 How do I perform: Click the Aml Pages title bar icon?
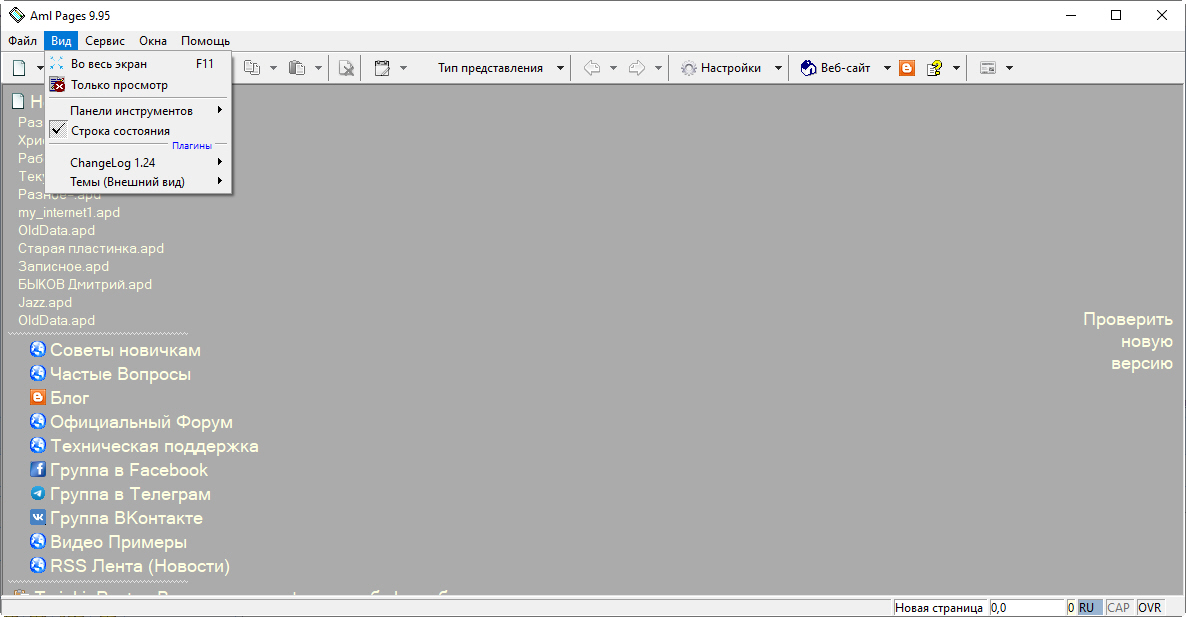pos(17,15)
